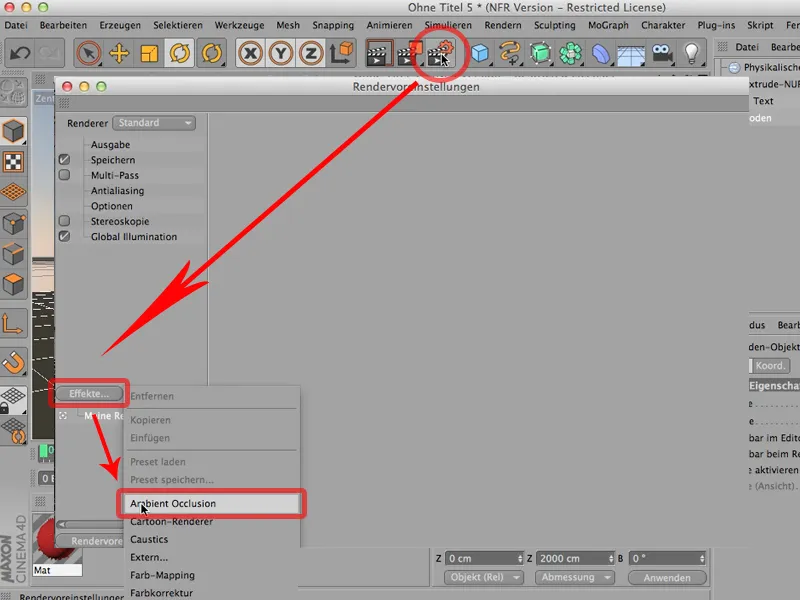Toggle the snapping magnet icon

[x=14, y=362]
